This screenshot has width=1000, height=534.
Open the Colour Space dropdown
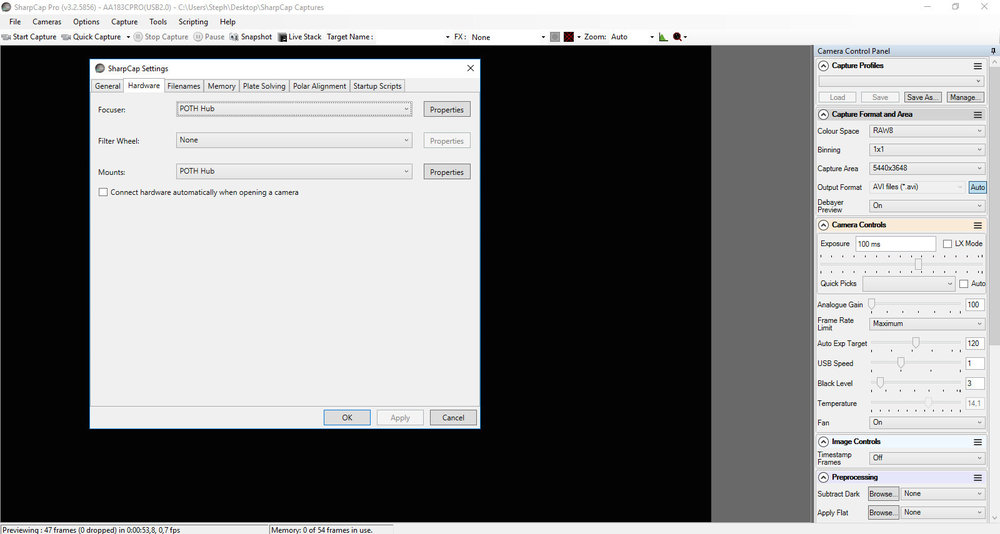[927, 131]
